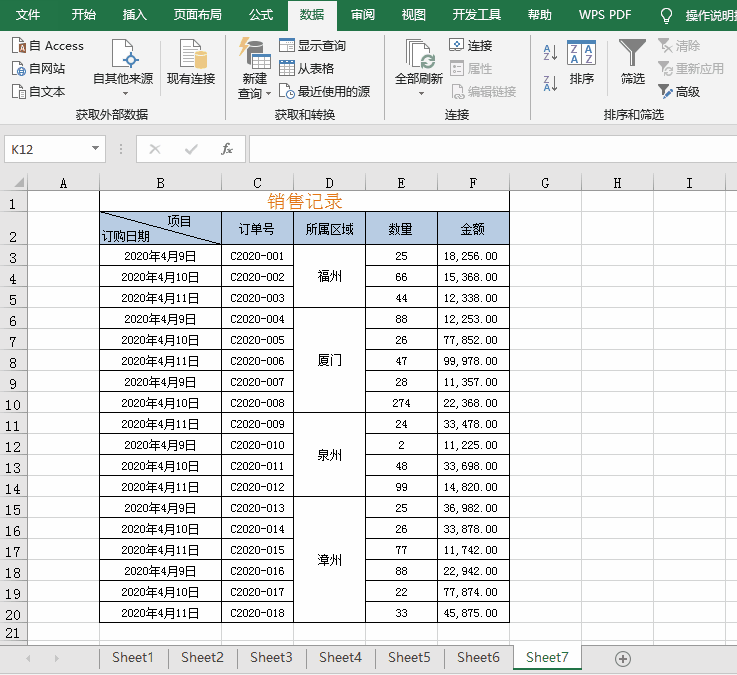Screen dimensions: 737x675
Task: Select row 10 header
Action: point(13,404)
